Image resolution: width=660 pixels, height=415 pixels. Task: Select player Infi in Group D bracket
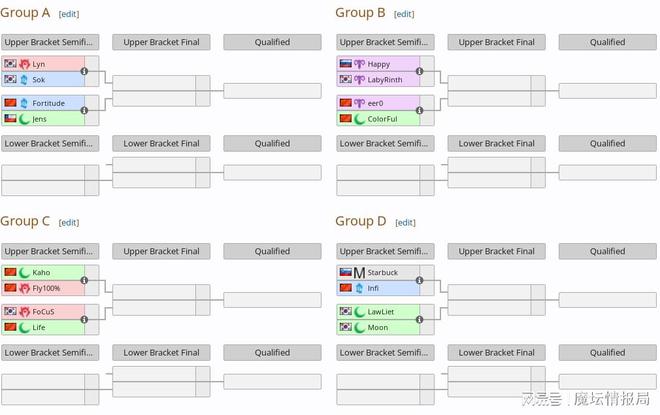click(x=373, y=288)
